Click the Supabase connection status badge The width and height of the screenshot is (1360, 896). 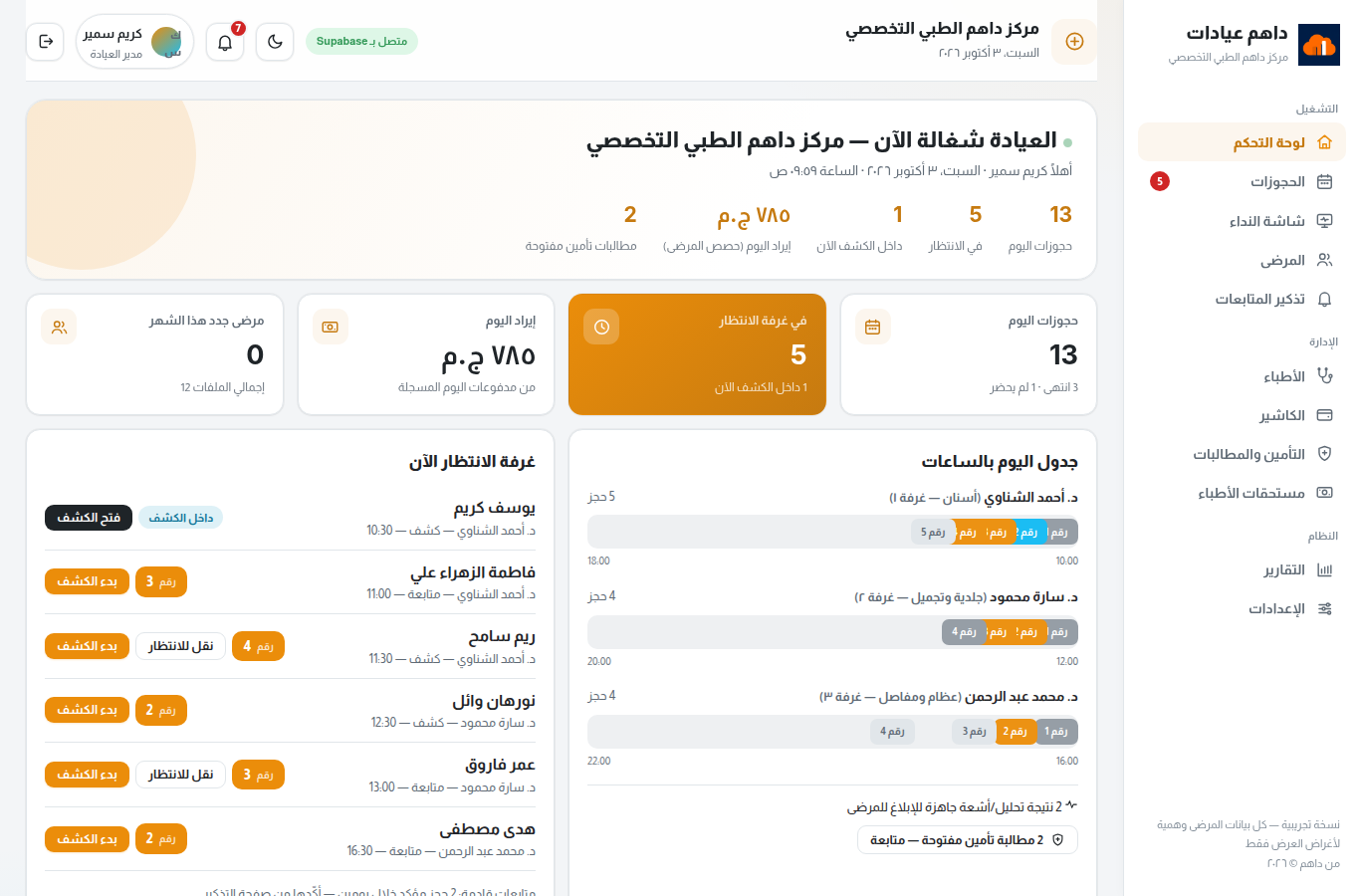tap(361, 42)
